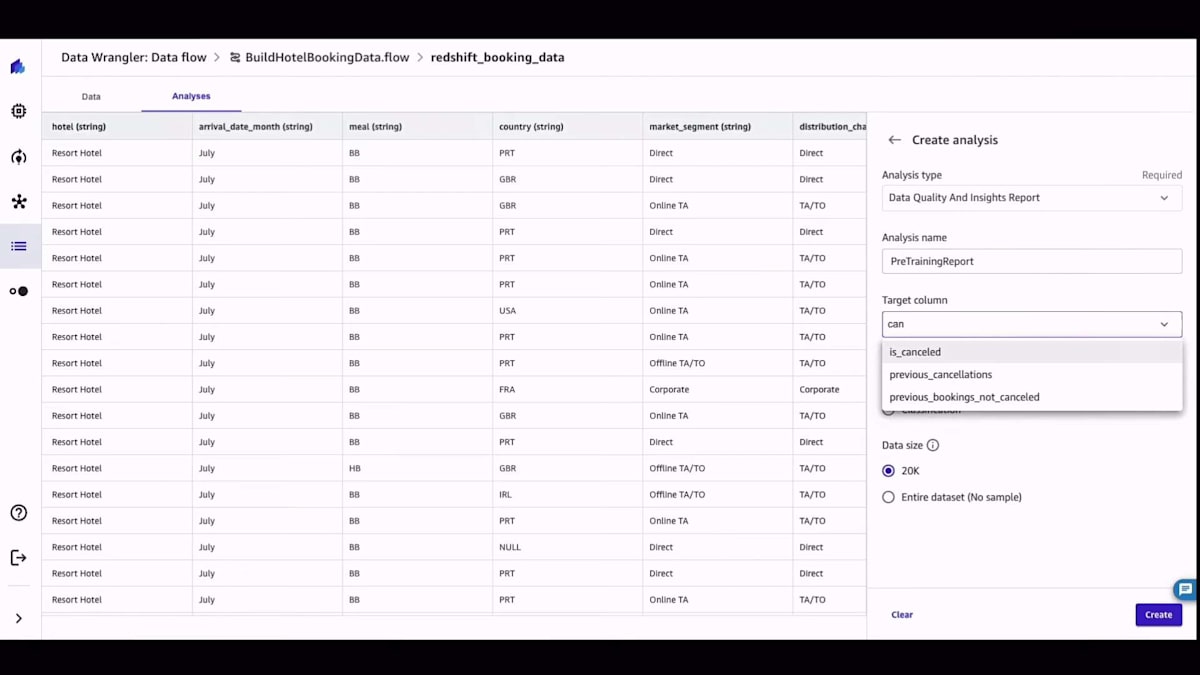
Task: Open BuildHotelBookingData.flow breadcrumb
Action: click(327, 58)
